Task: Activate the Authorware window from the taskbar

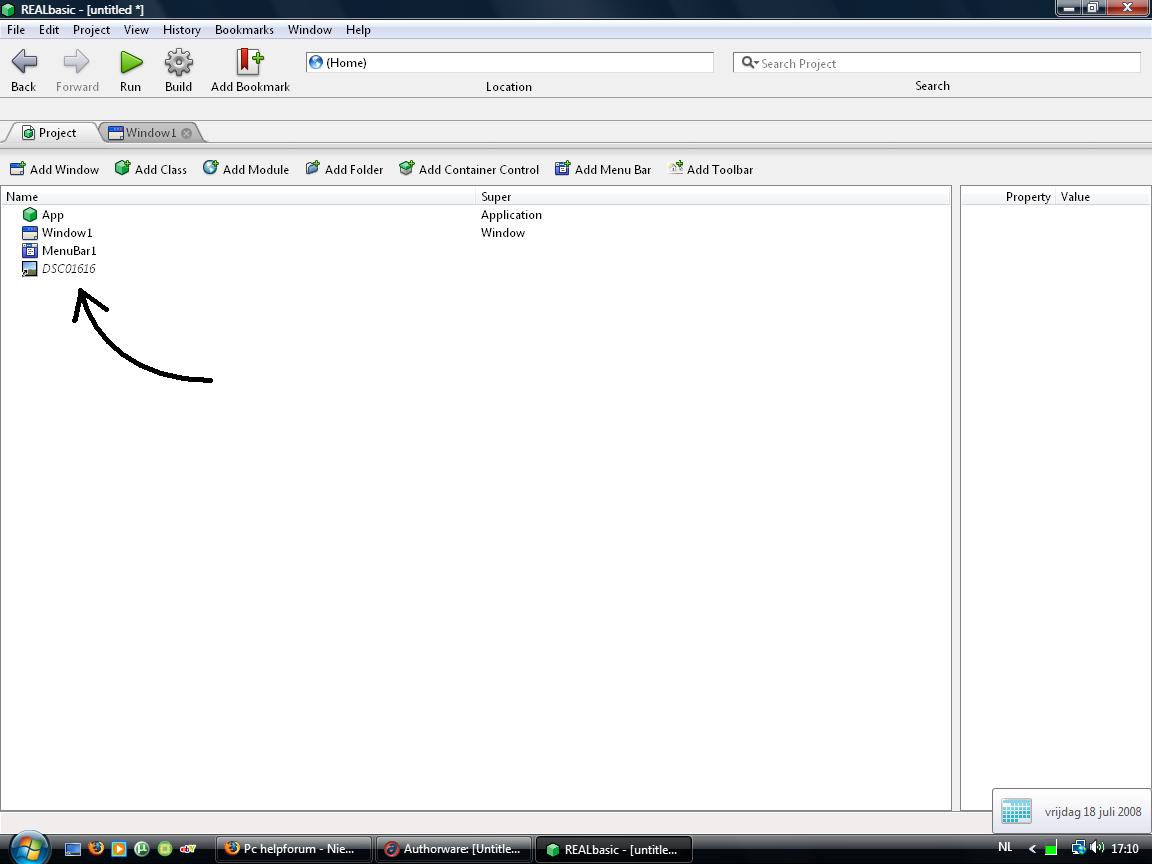Action: click(x=453, y=849)
